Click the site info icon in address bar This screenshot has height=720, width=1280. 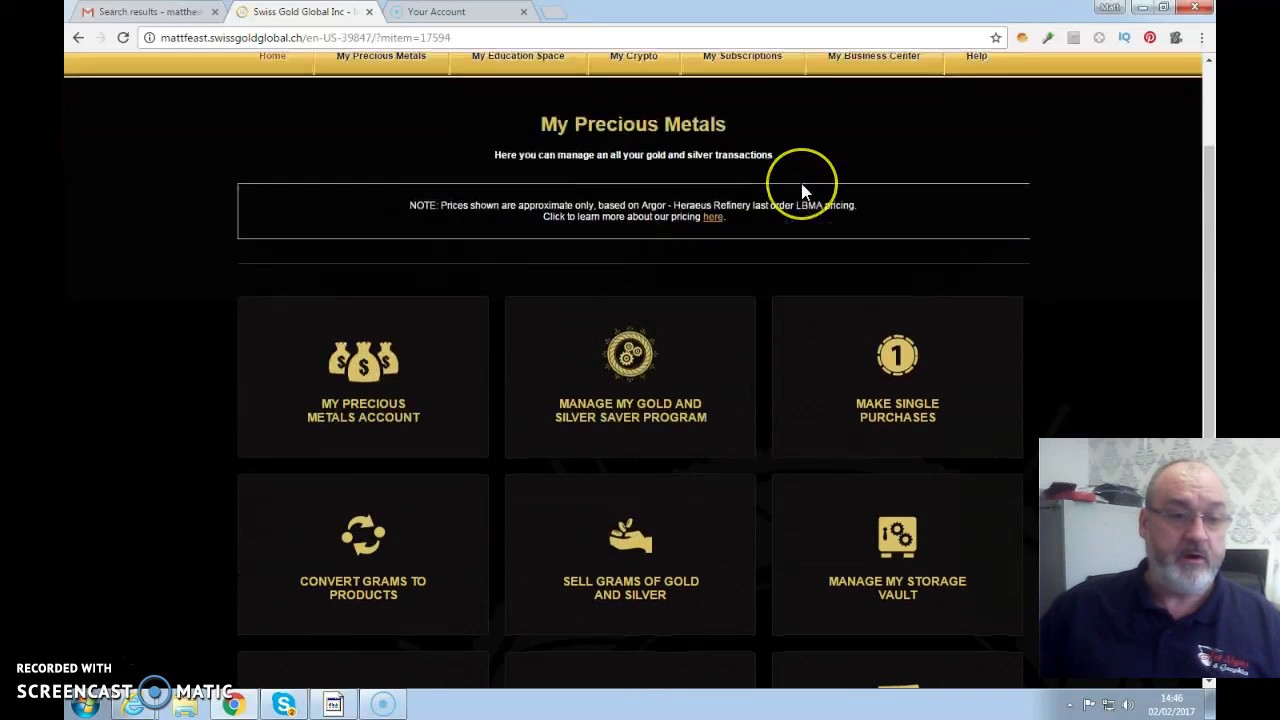point(149,38)
